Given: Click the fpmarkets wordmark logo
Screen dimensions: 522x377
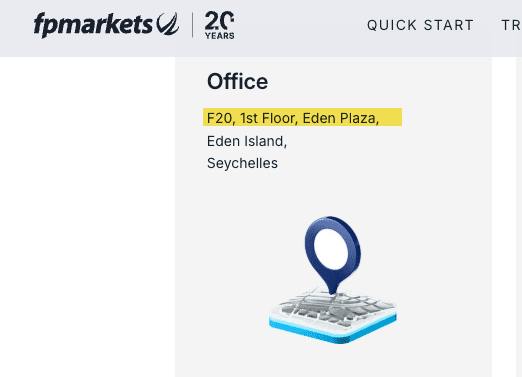Looking at the screenshot, I should tap(93, 25).
